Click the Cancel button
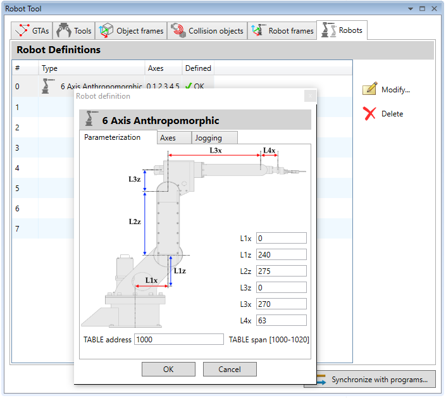The width and height of the screenshot is (446, 398). [230, 369]
